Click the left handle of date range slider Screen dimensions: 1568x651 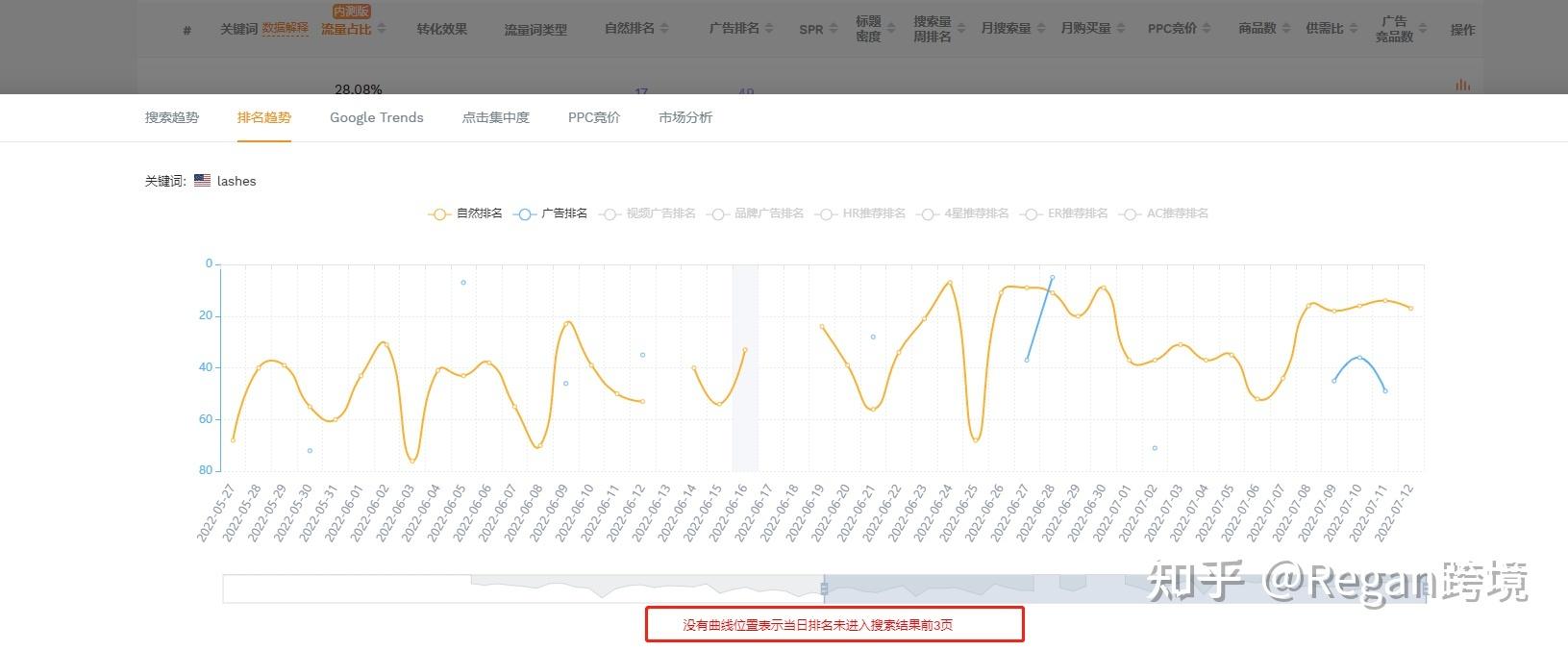tap(824, 588)
